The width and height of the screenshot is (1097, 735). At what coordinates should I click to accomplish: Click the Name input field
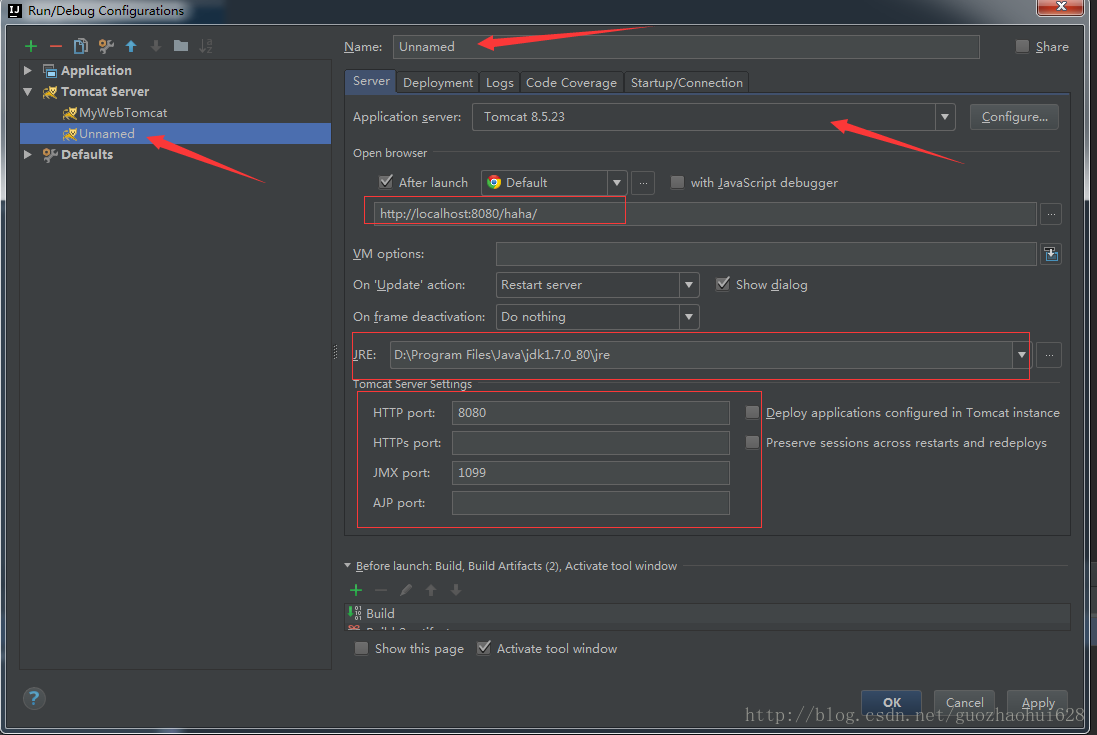686,47
